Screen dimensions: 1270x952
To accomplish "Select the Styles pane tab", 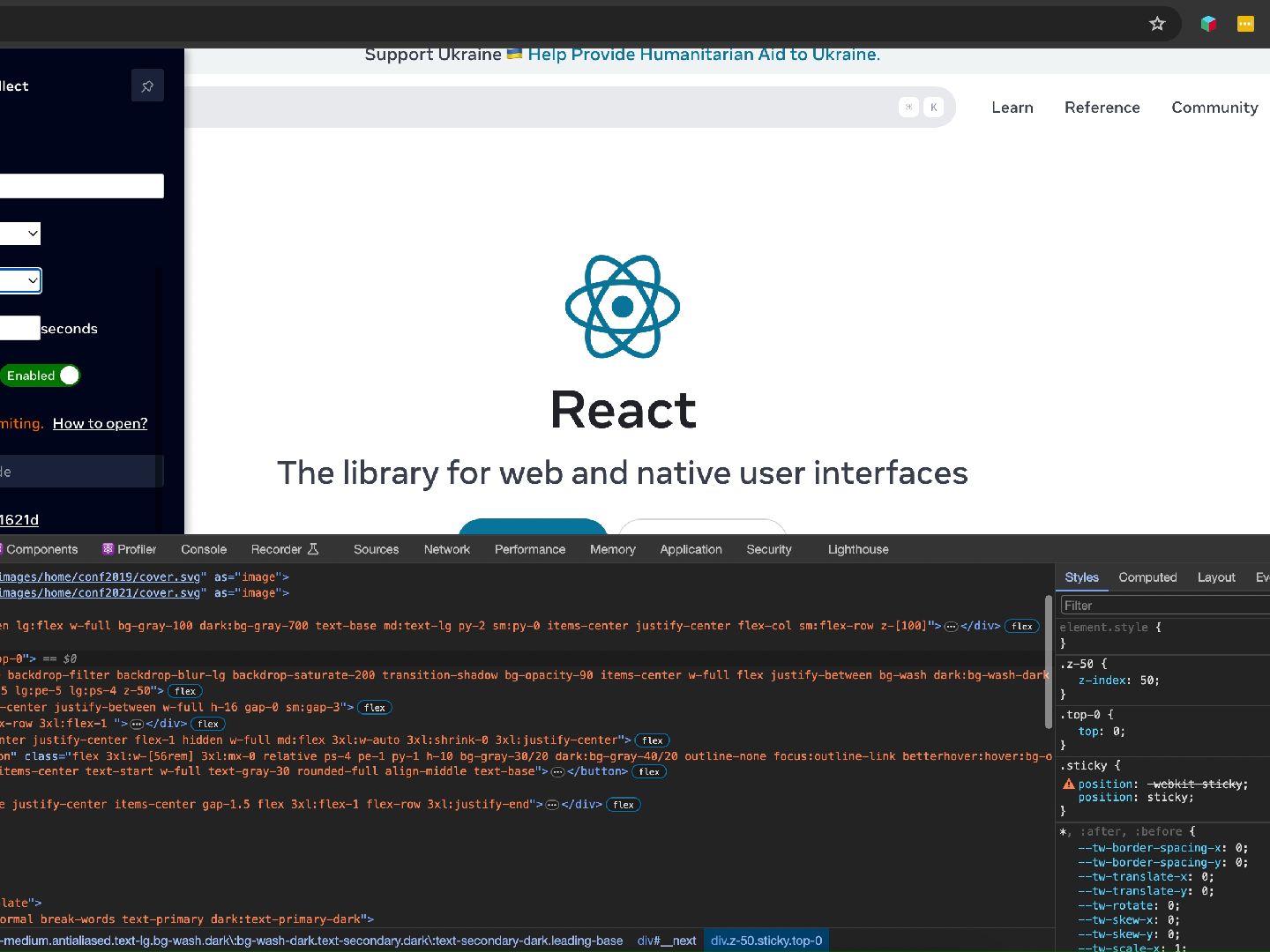I will pos(1082,577).
